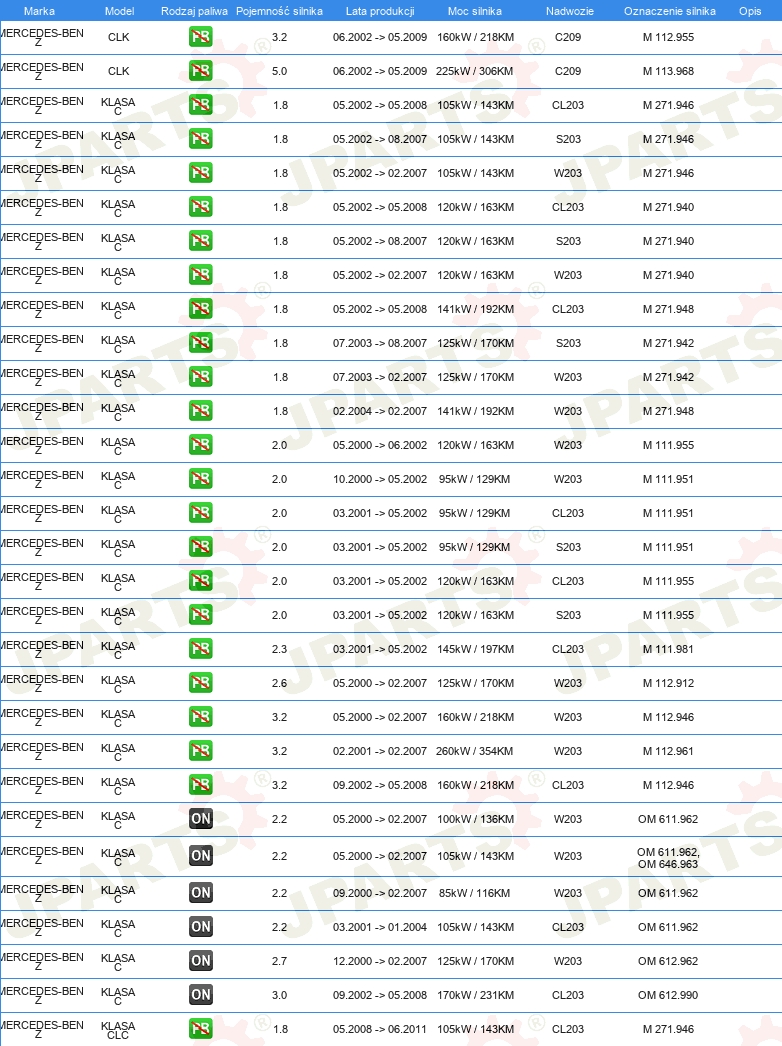
Task: Select engine code OM 612.962
Action: 668,962
